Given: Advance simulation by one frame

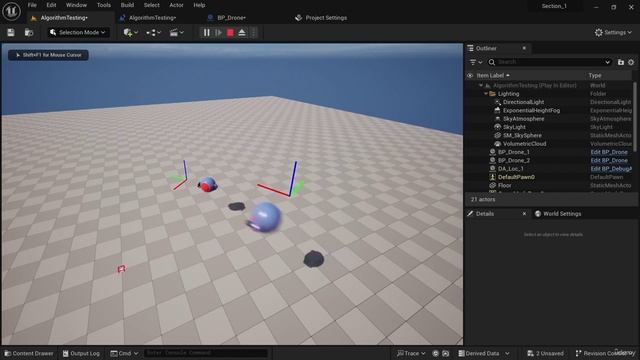Looking at the screenshot, I should point(218,33).
